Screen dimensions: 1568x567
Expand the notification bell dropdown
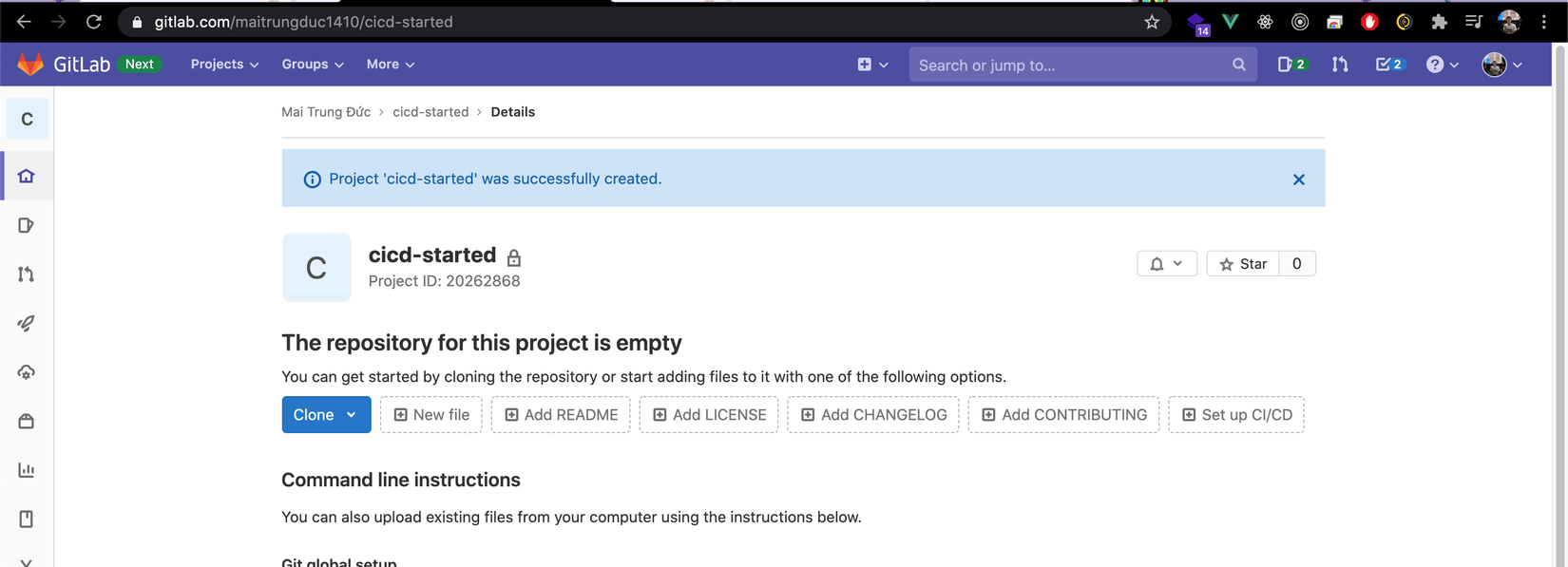(x=1166, y=264)
